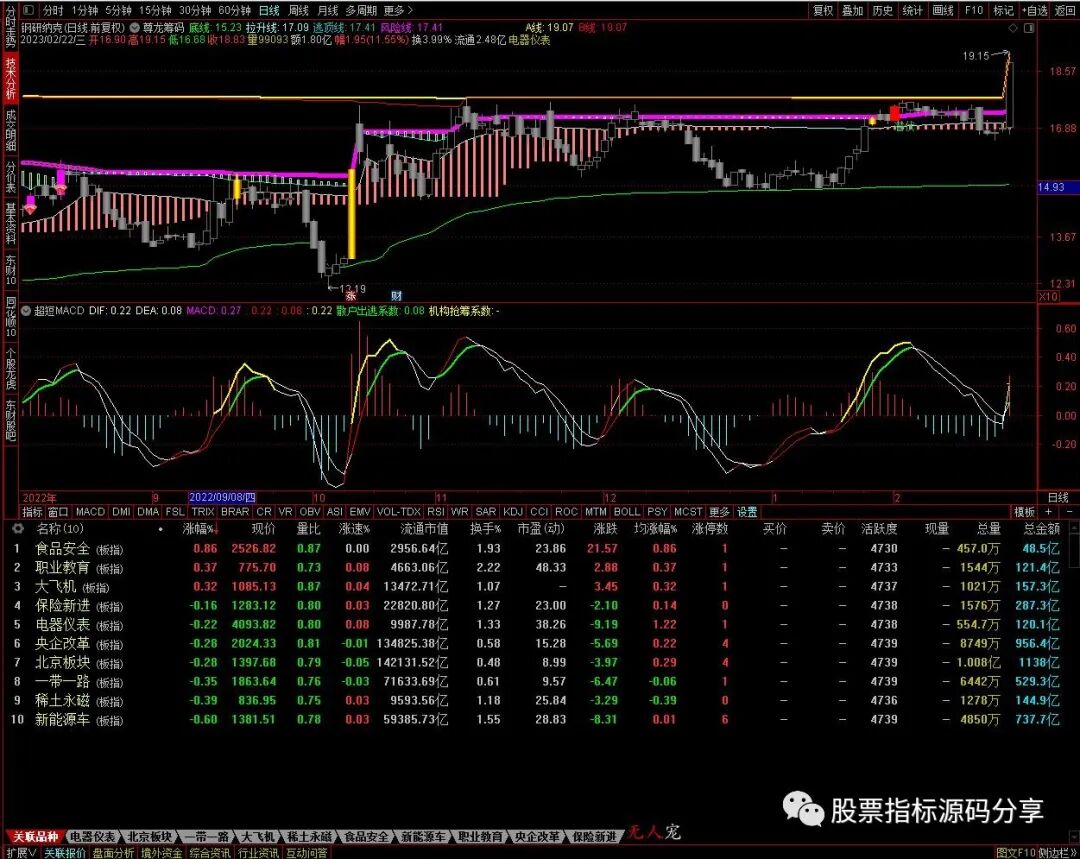Switch to 1分钟 chart period
The height and width of the screenshot is (859, 1080).
coord(84,10)
